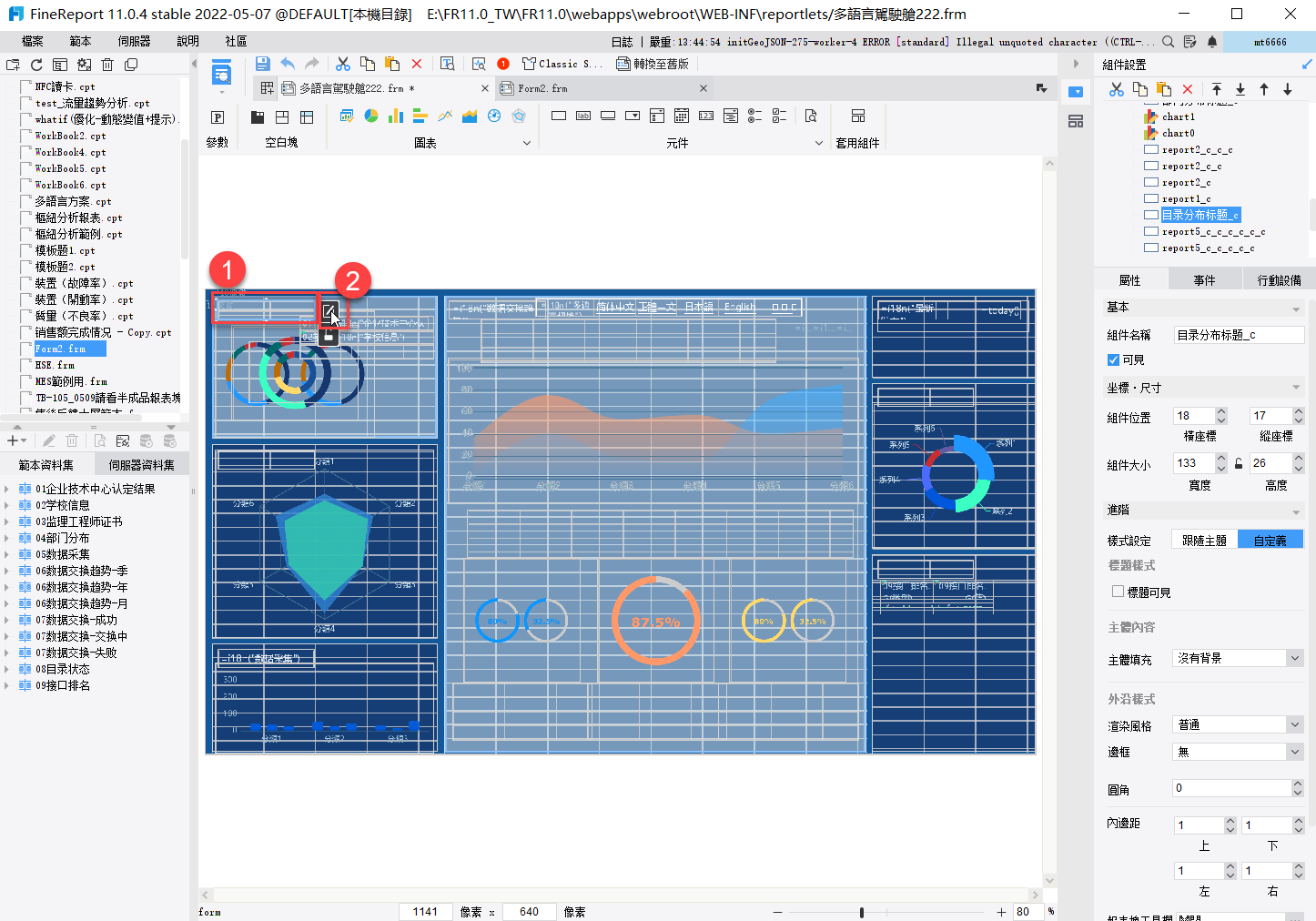Click the parameter panel P icon

[x=218, y=117]
